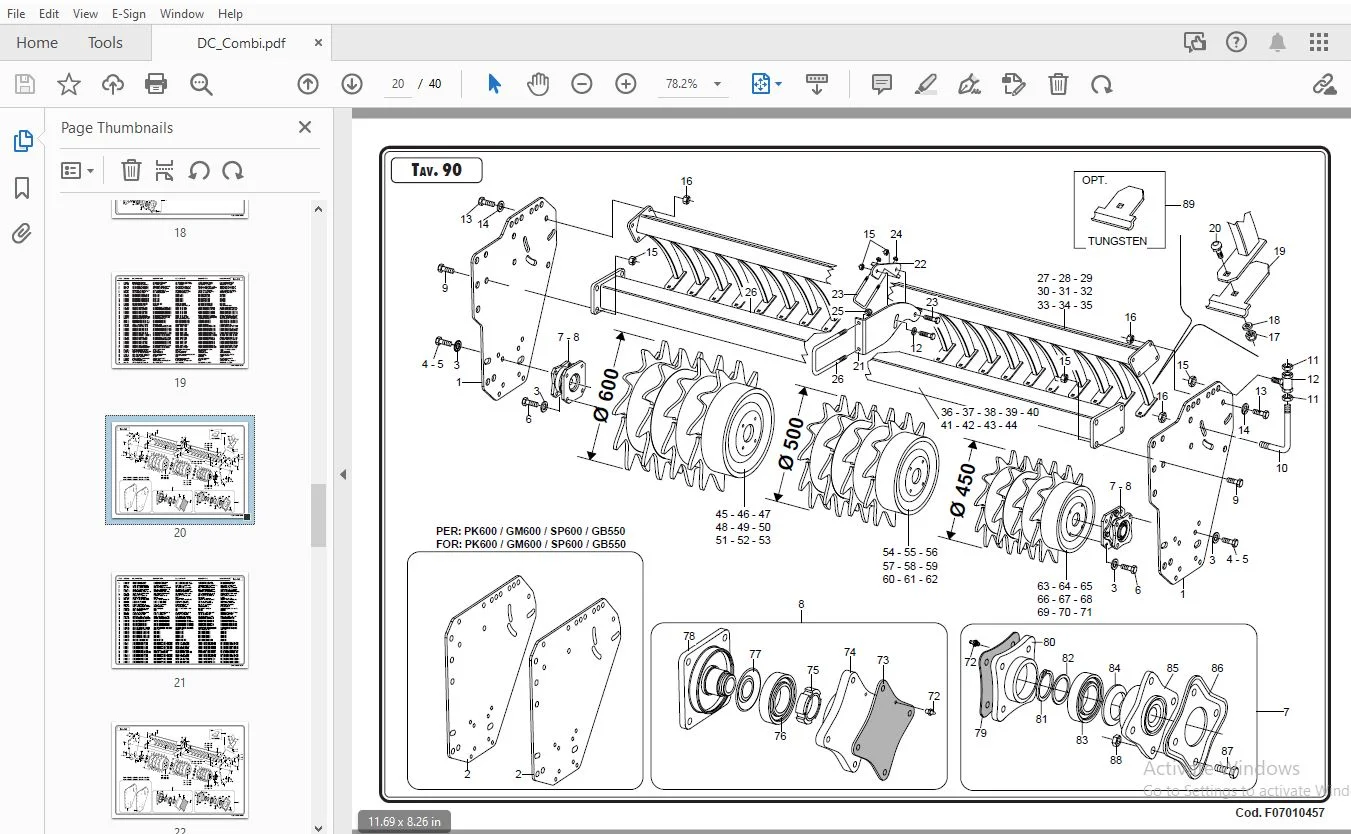Viewport: 1351px width, 834px height.
Task: Print the document
Action: (156, 84)
